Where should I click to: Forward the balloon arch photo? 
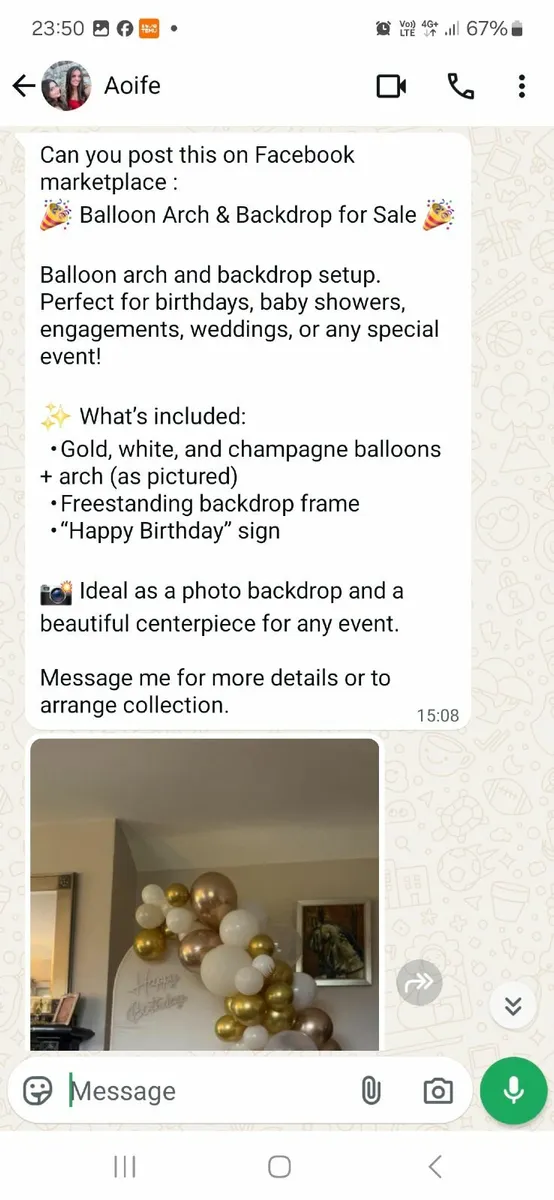pyautogui.click(x=419, y=984)
